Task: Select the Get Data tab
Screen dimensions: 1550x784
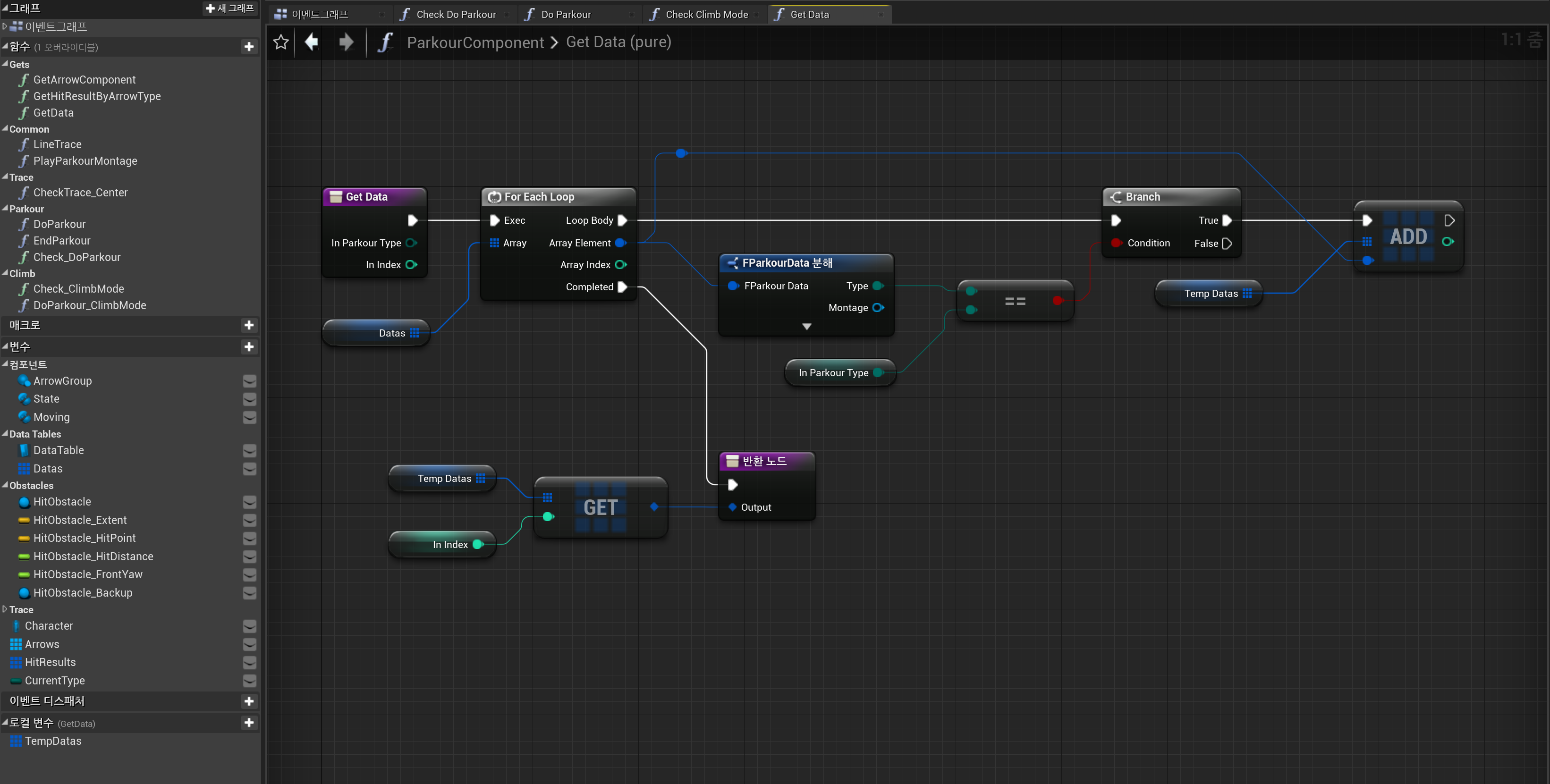Action: (829, 14)
